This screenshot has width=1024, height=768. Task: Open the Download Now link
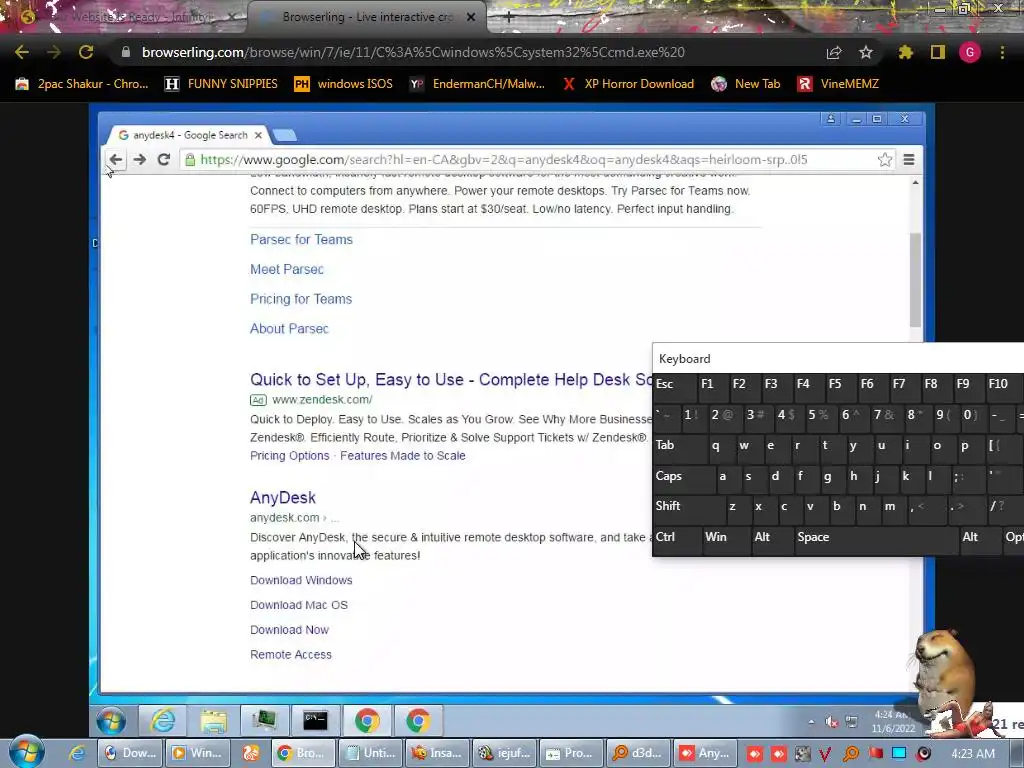click(289, 630)
